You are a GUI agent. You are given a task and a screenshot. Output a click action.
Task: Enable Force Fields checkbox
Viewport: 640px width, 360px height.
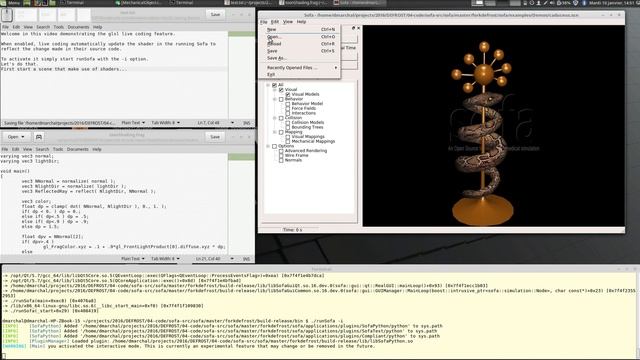(288, 109)
